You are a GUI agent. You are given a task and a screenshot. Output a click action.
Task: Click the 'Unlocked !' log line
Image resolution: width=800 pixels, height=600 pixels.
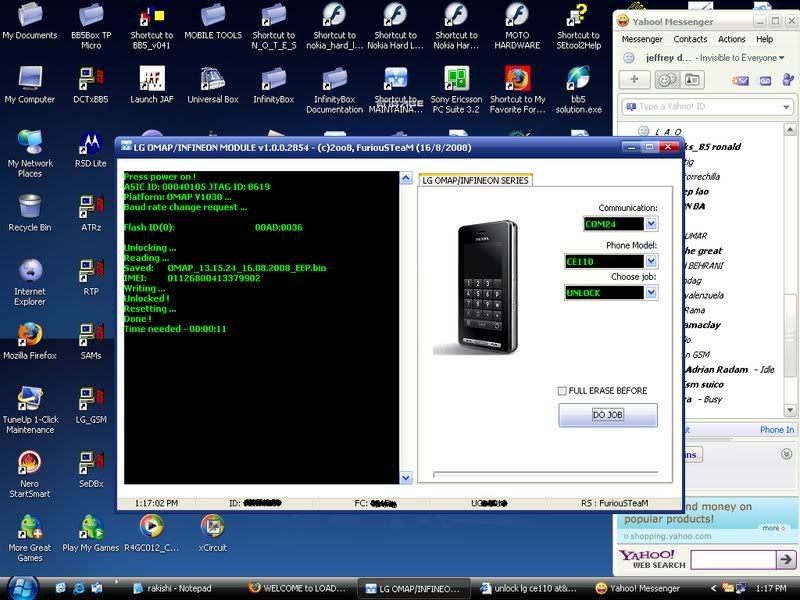coord(146,298)
